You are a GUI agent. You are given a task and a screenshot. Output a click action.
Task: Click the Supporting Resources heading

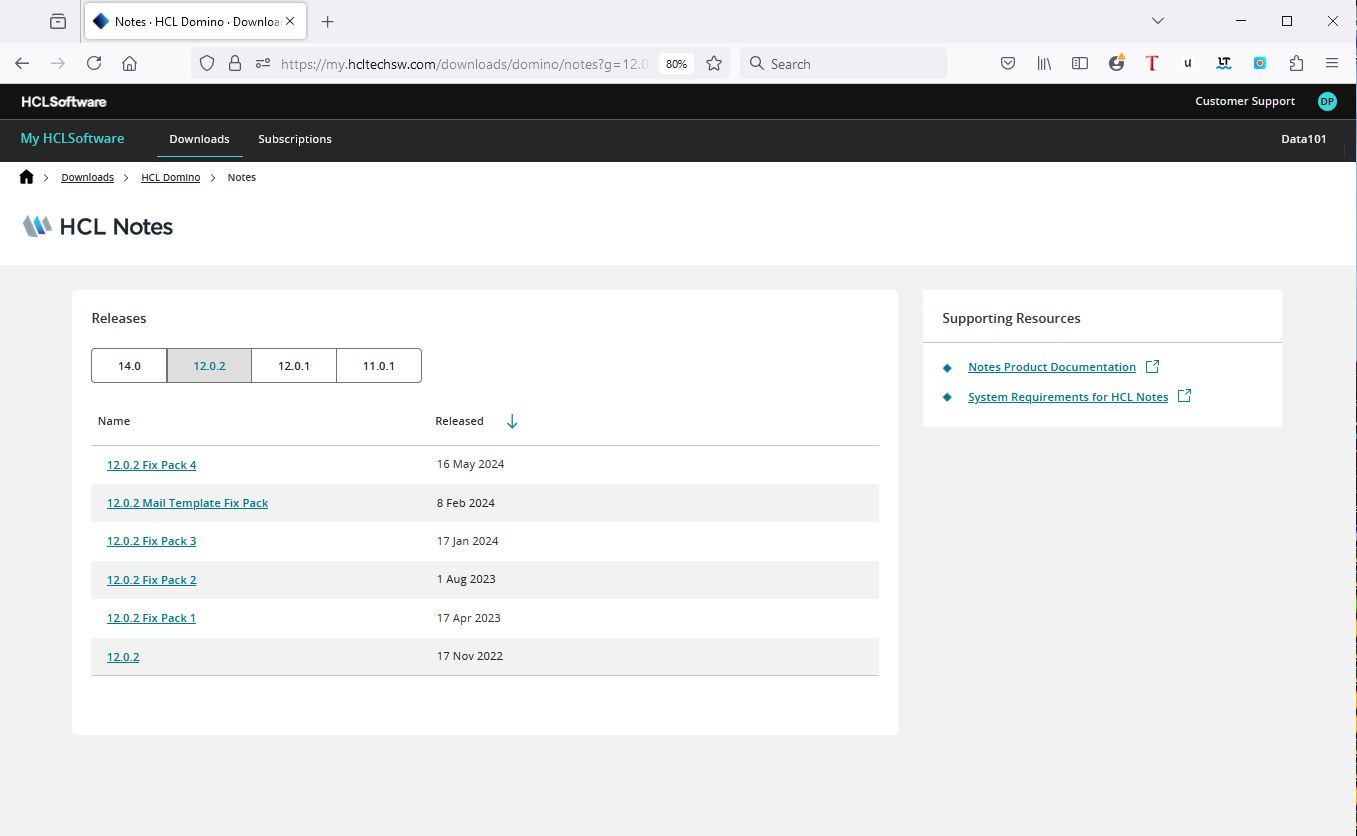tap(1011, 318)
